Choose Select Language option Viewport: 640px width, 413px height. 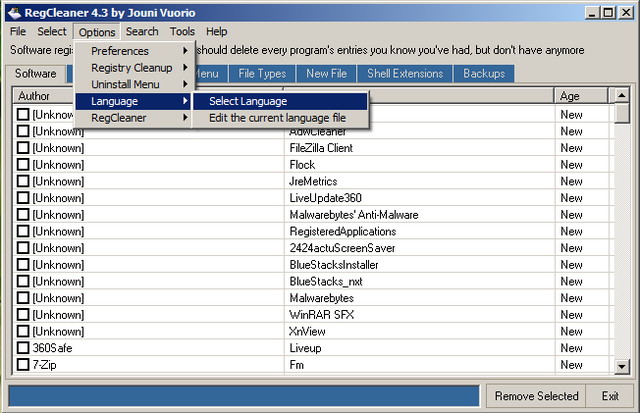pos(280,101)
